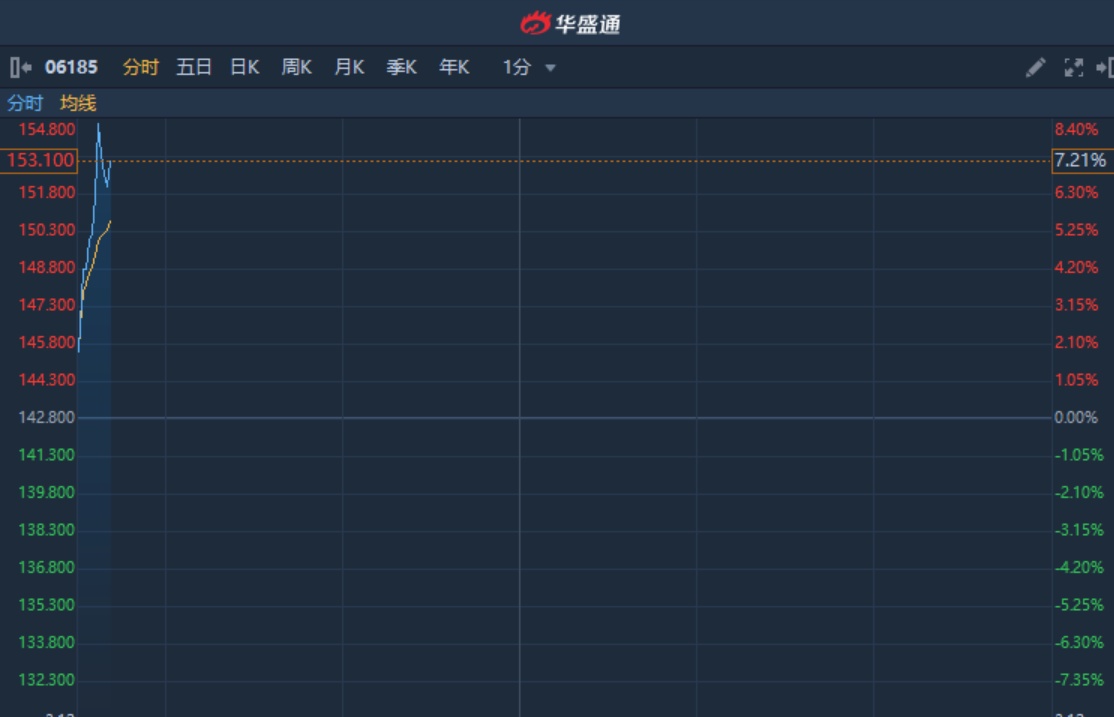1114x717 pixels.
Task: Toggle the blue 分时 line legend
Action: tap(25, 103)
